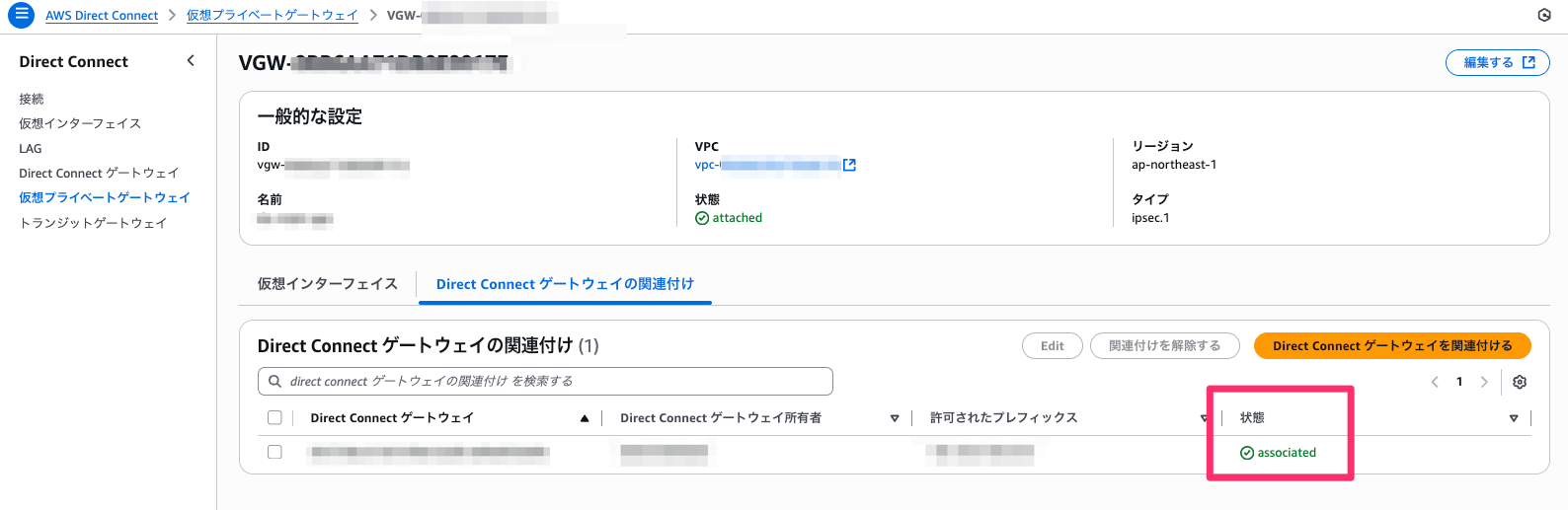The width and height of the screenshot is (1568, 510).
Task: Open 仮想プライベートゲートウェイ in the sidebar
Action: pyautogui.click(x=105, y=197)
